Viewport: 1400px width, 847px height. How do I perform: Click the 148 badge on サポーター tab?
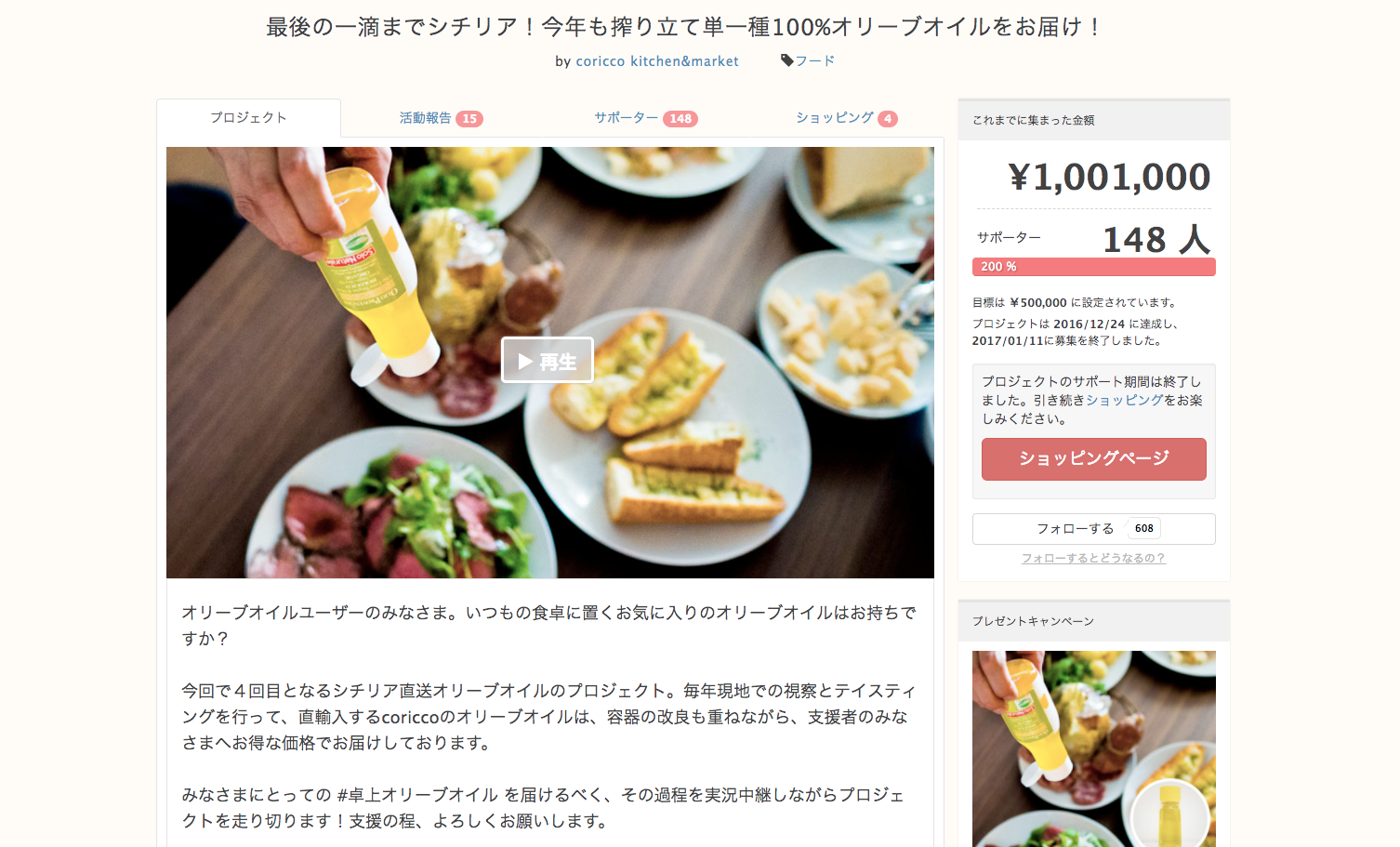click(680, 118)
